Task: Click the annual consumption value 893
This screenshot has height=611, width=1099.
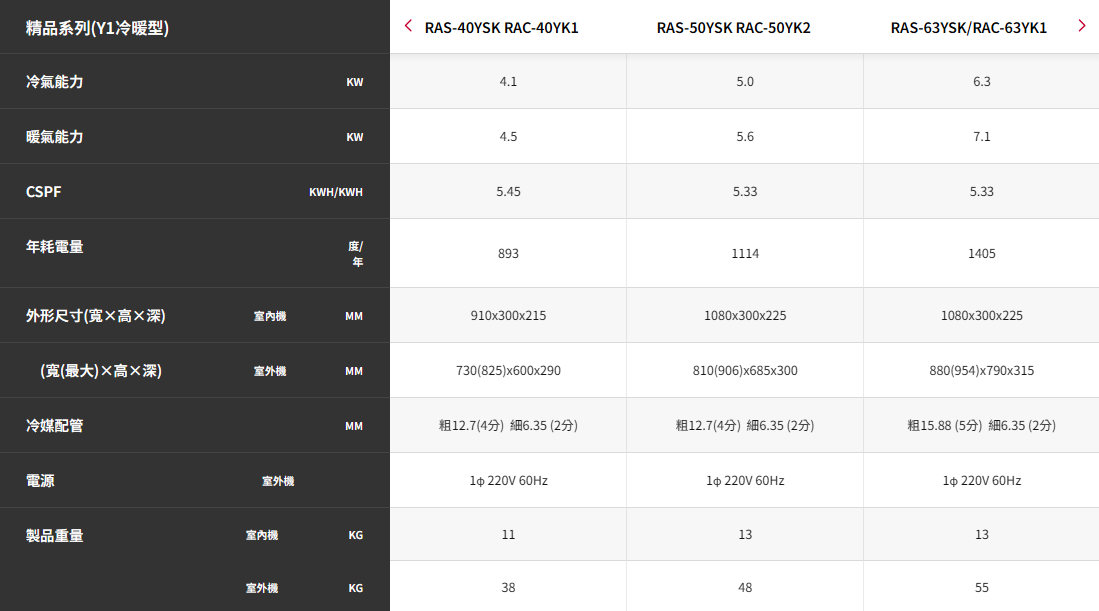Action: pos(508,254)
